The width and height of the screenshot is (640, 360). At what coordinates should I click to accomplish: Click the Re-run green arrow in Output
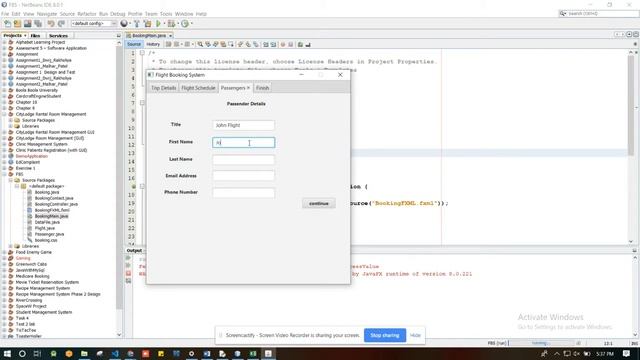(x=128, y=258)
